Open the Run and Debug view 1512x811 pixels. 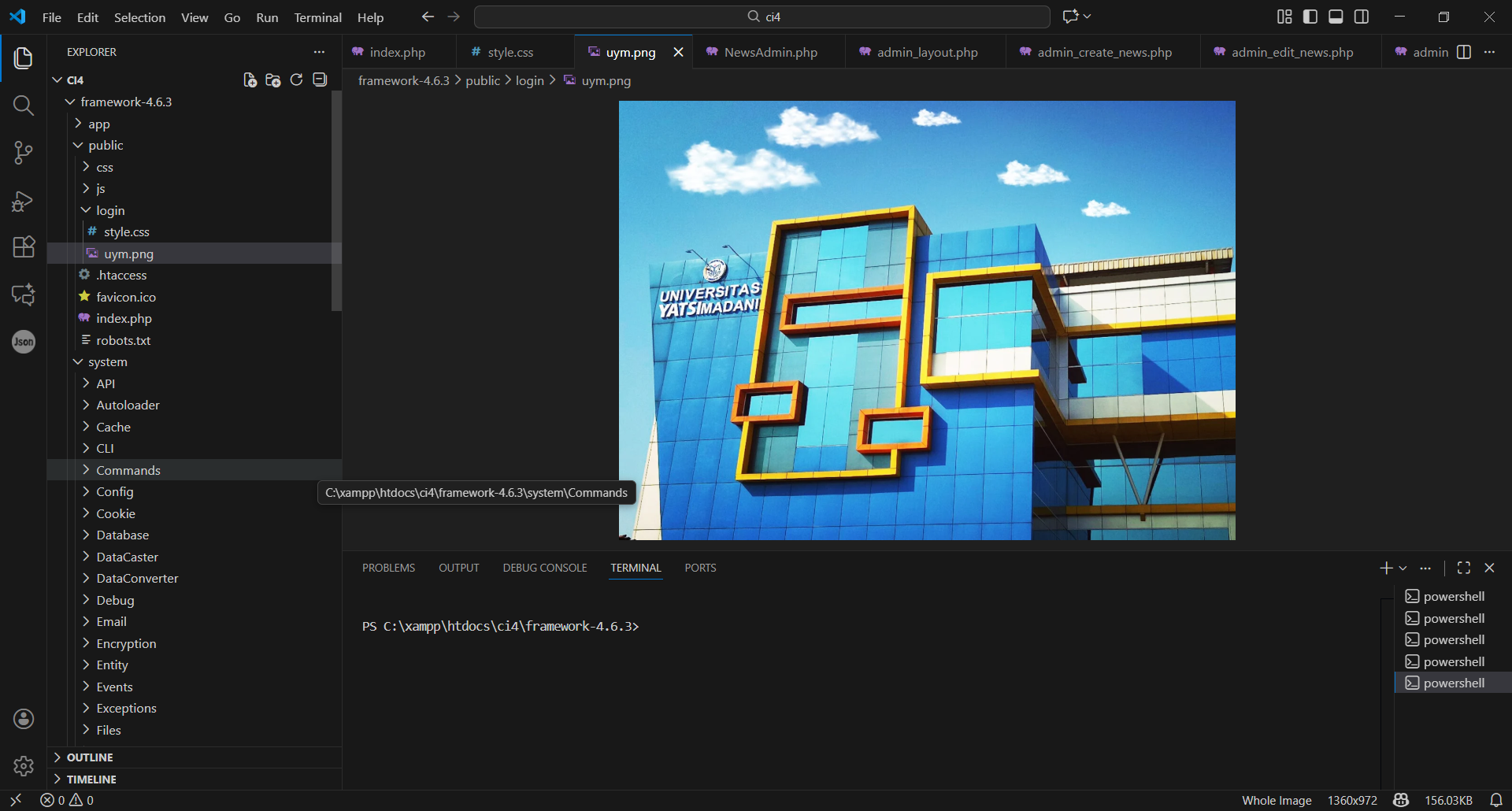24,201
